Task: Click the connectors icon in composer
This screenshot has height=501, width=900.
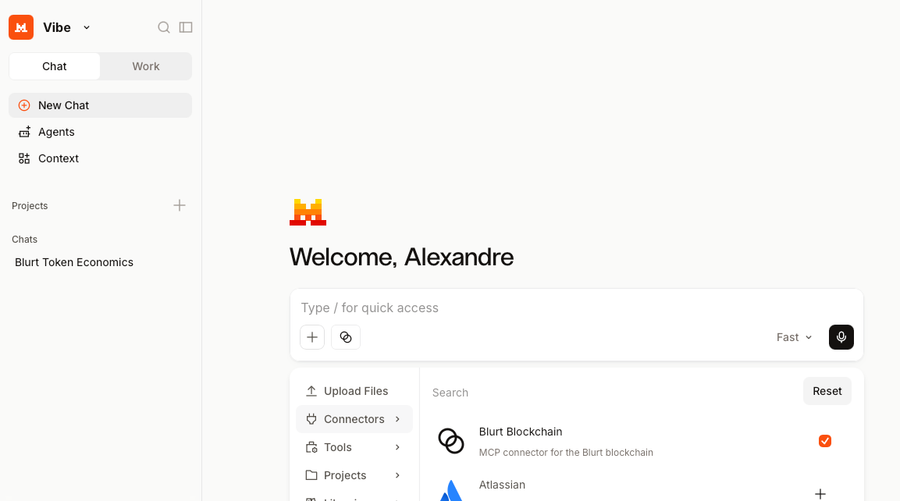Action: tap(346, 337)
